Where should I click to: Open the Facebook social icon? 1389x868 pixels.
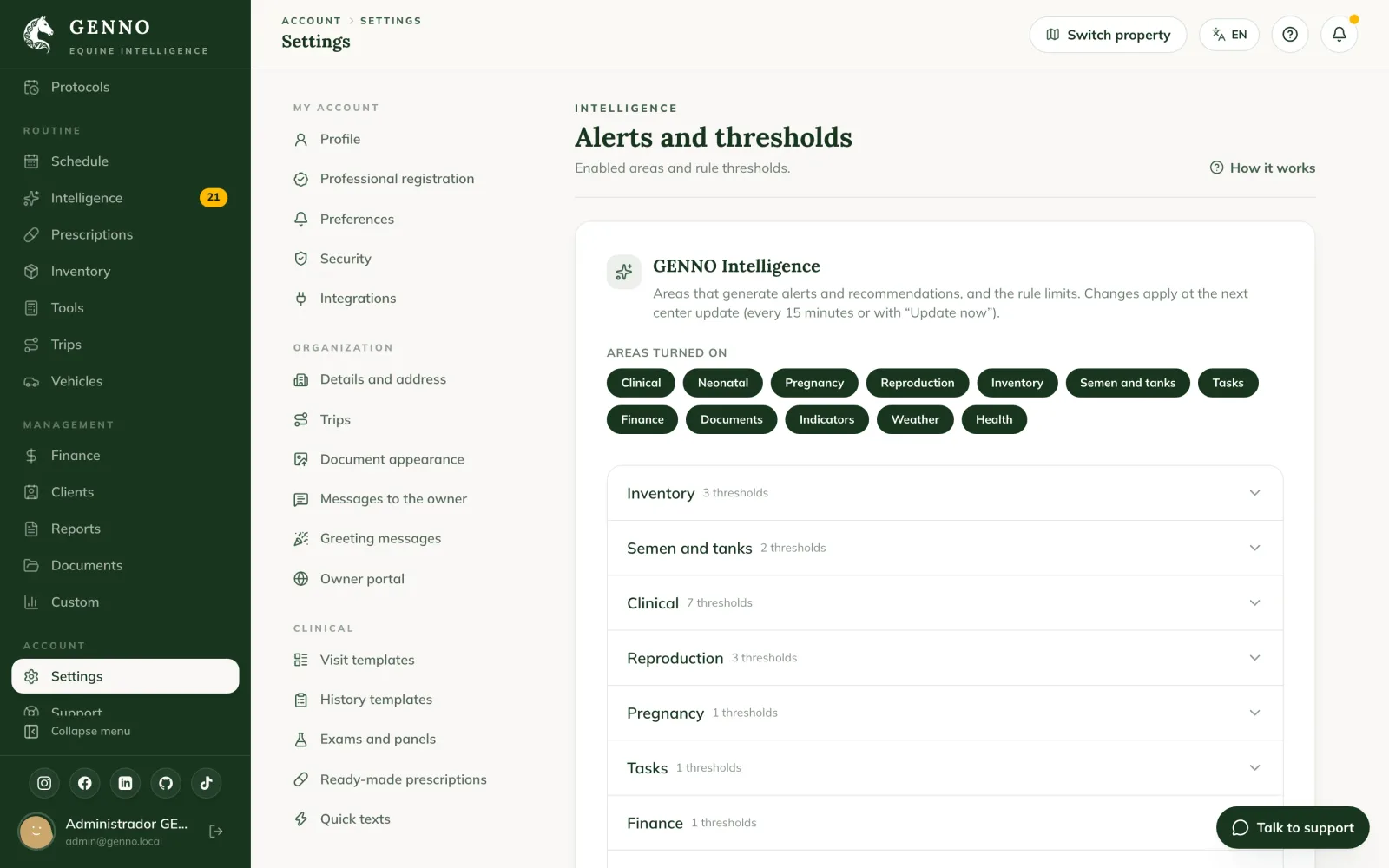point(85,783)
